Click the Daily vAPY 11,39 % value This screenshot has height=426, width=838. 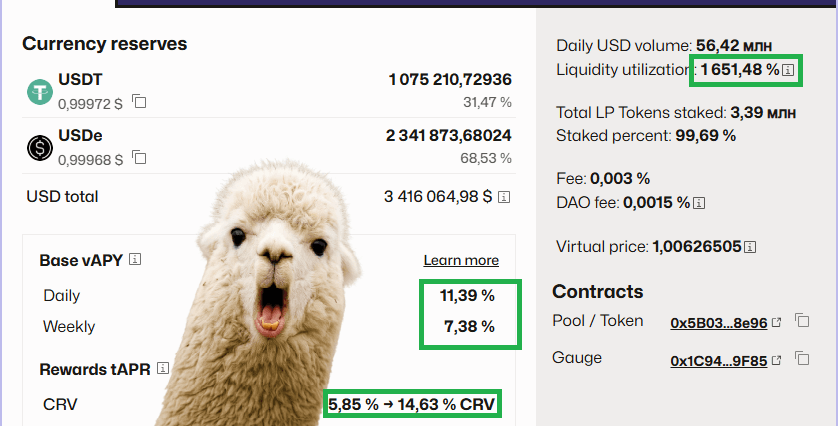click(467, 295)
